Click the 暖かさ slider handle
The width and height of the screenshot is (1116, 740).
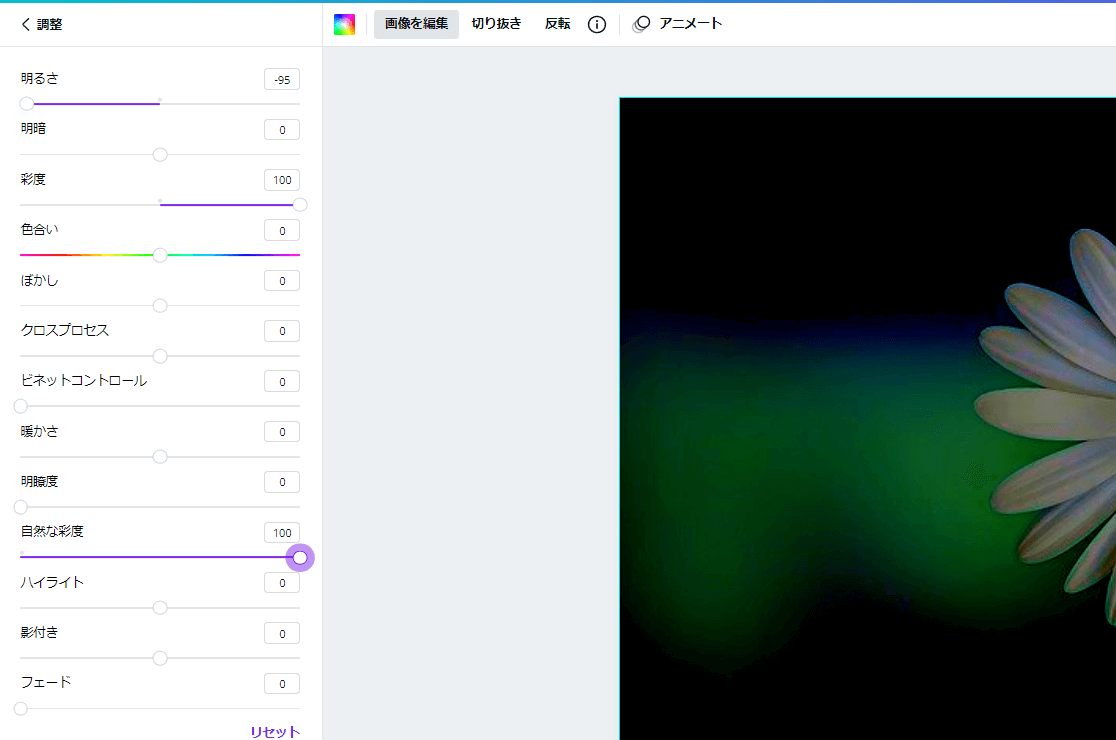click(159, 456)
